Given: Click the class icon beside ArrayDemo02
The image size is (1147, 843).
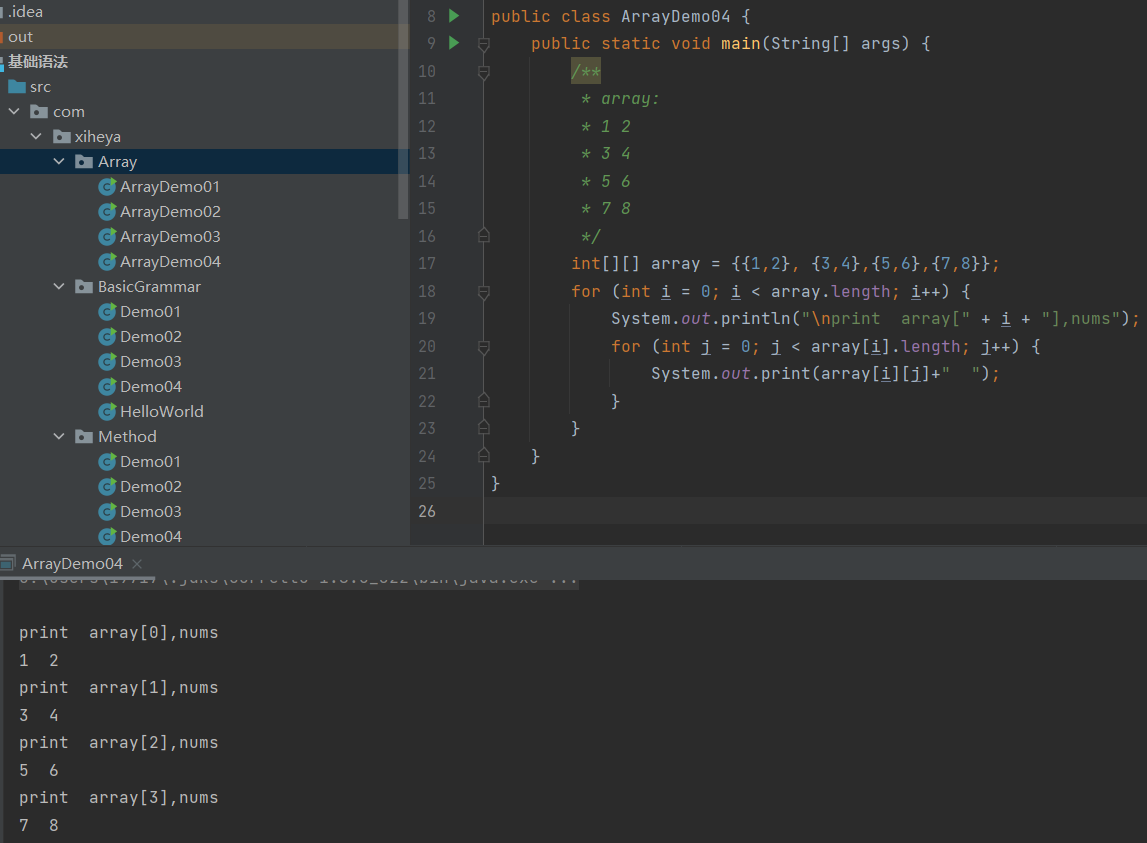Looking at the screenshot, I should 108,211.
